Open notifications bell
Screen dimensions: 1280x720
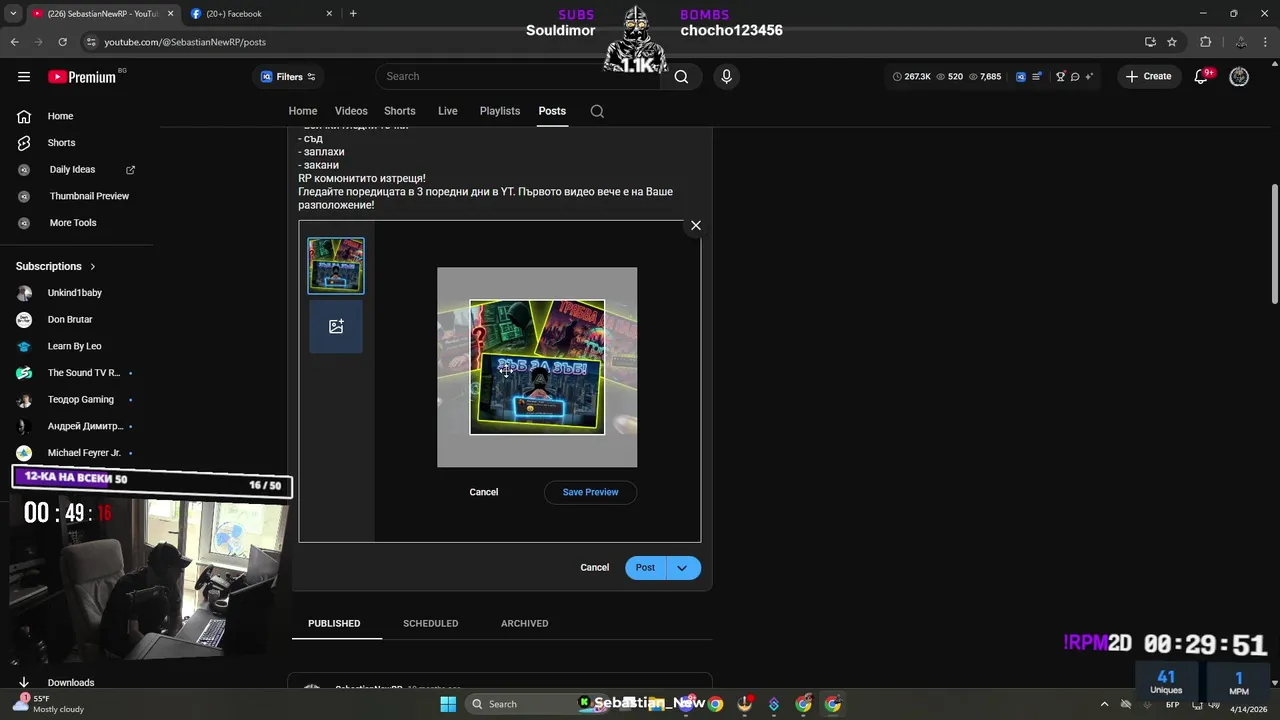[1202, 77]
